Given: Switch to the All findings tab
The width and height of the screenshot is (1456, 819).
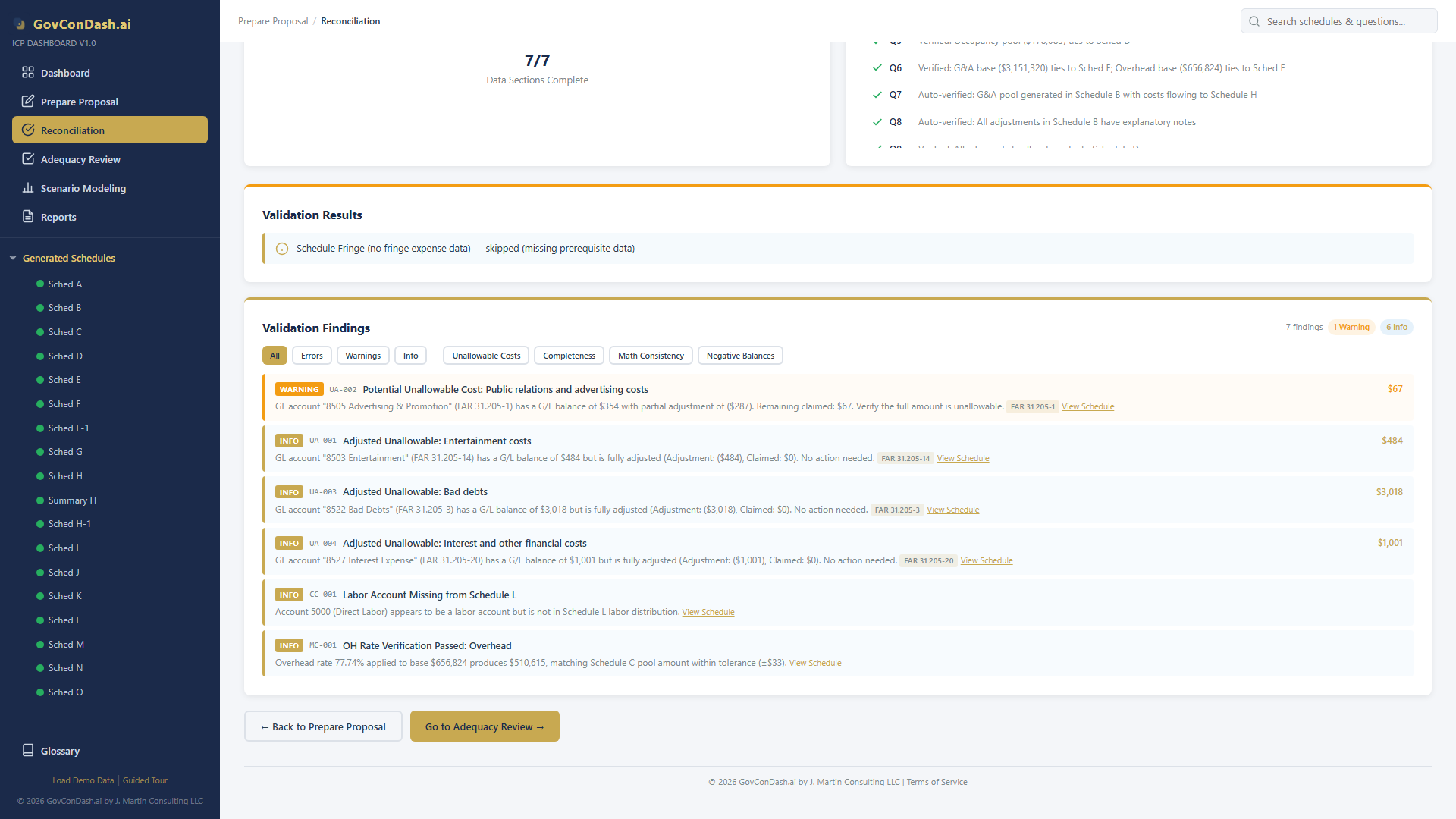Looking at the screenshot, I should tap(275, 355).
